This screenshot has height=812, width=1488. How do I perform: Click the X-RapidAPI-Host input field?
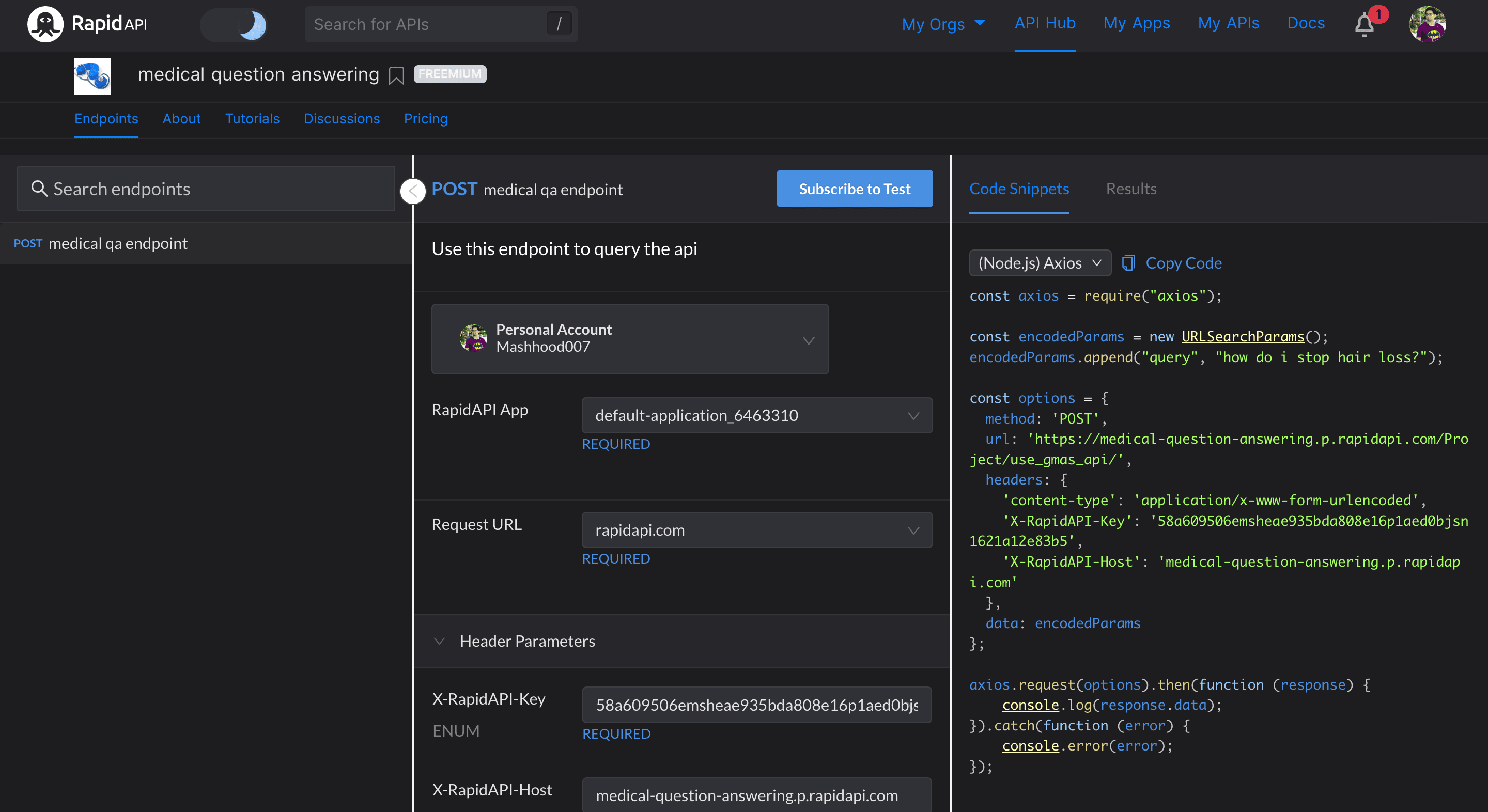757,794
